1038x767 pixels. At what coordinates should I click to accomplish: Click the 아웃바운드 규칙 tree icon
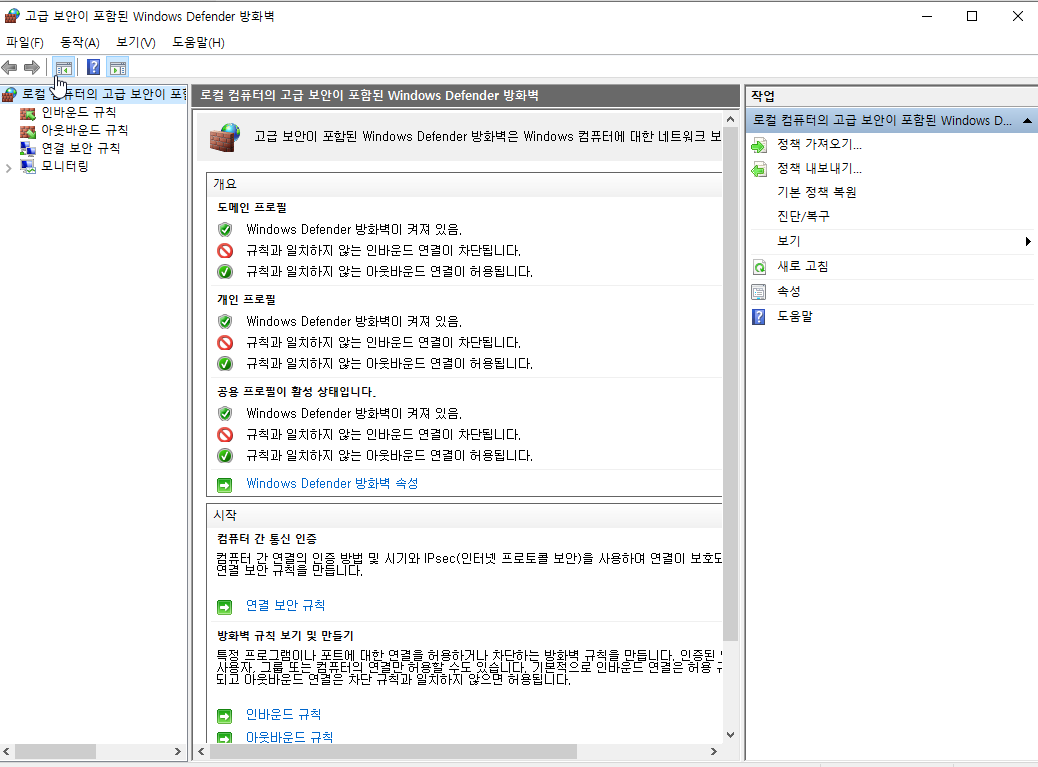[28, 130]
